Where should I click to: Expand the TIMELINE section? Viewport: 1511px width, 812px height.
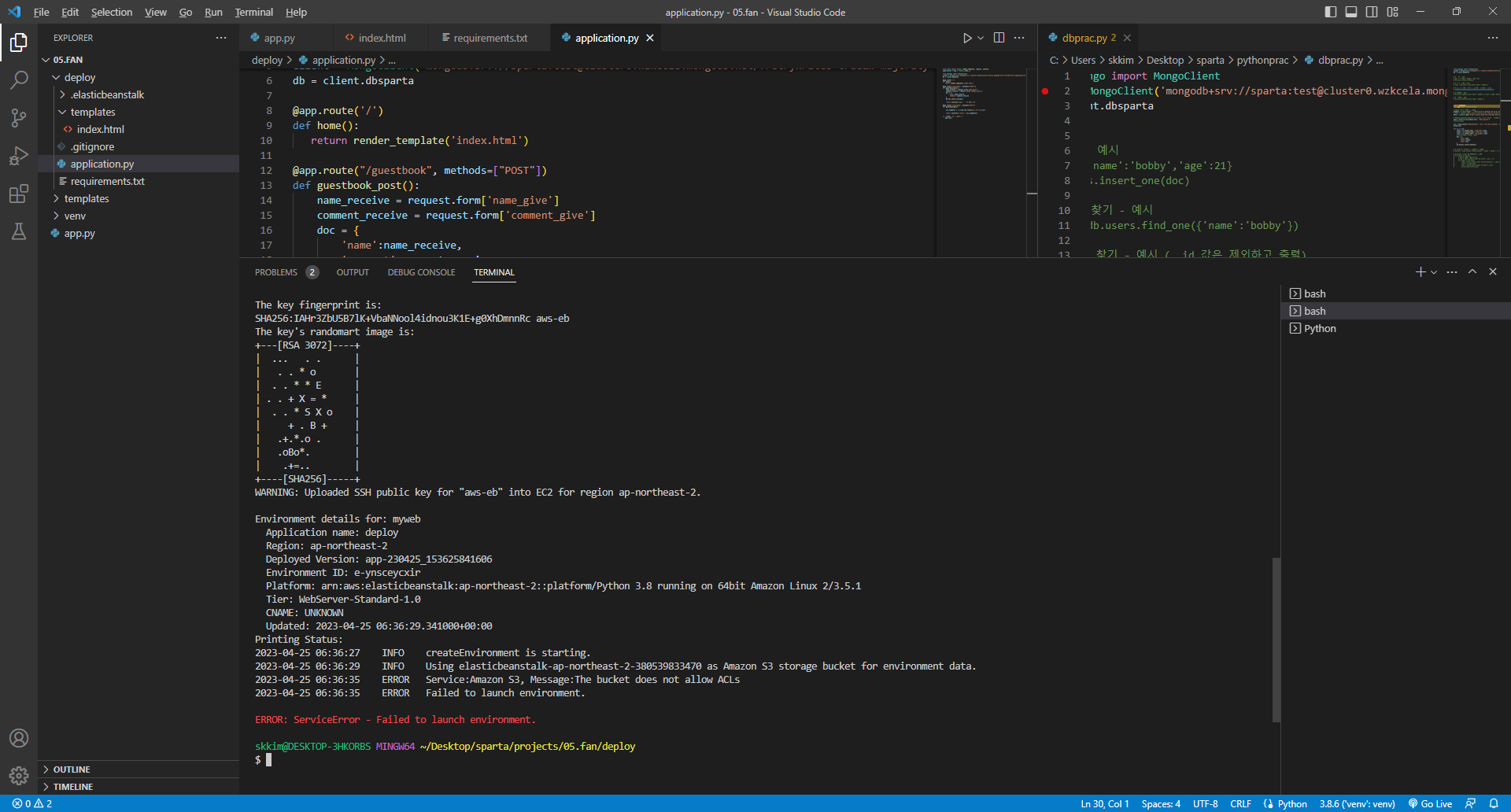point(139,787)
